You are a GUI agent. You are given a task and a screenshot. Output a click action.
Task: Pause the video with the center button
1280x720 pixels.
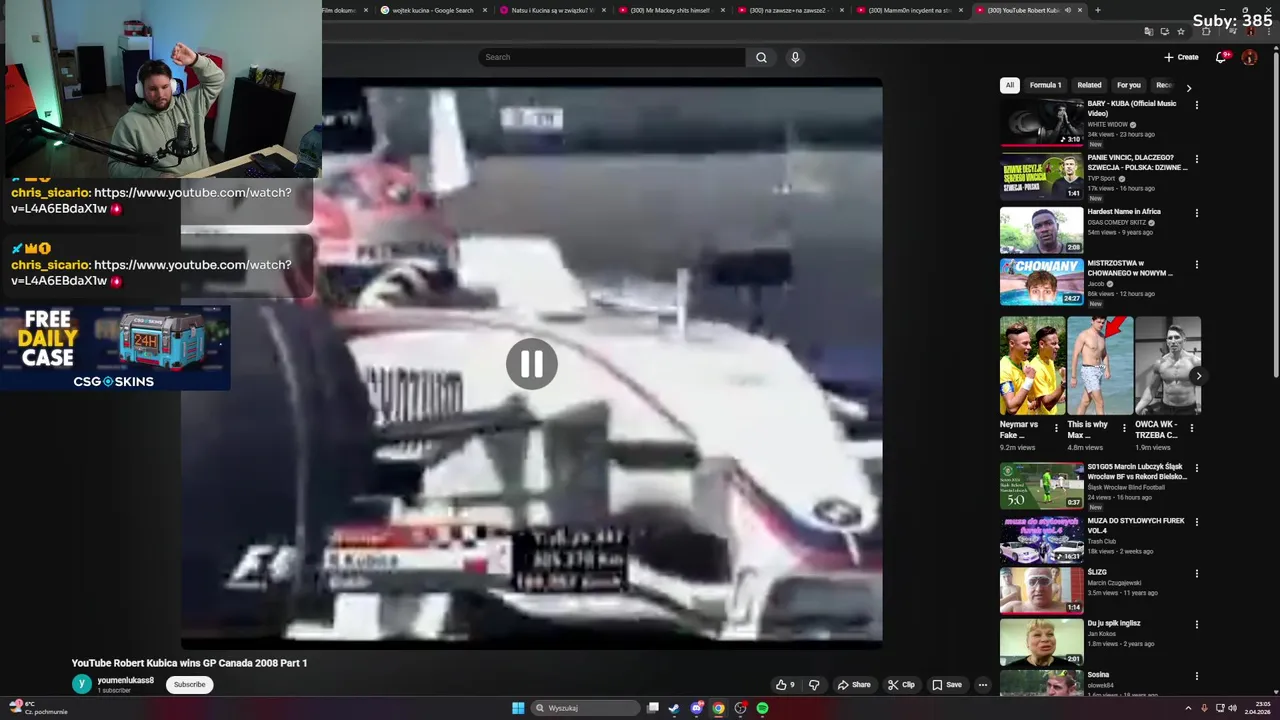(531, 364)
